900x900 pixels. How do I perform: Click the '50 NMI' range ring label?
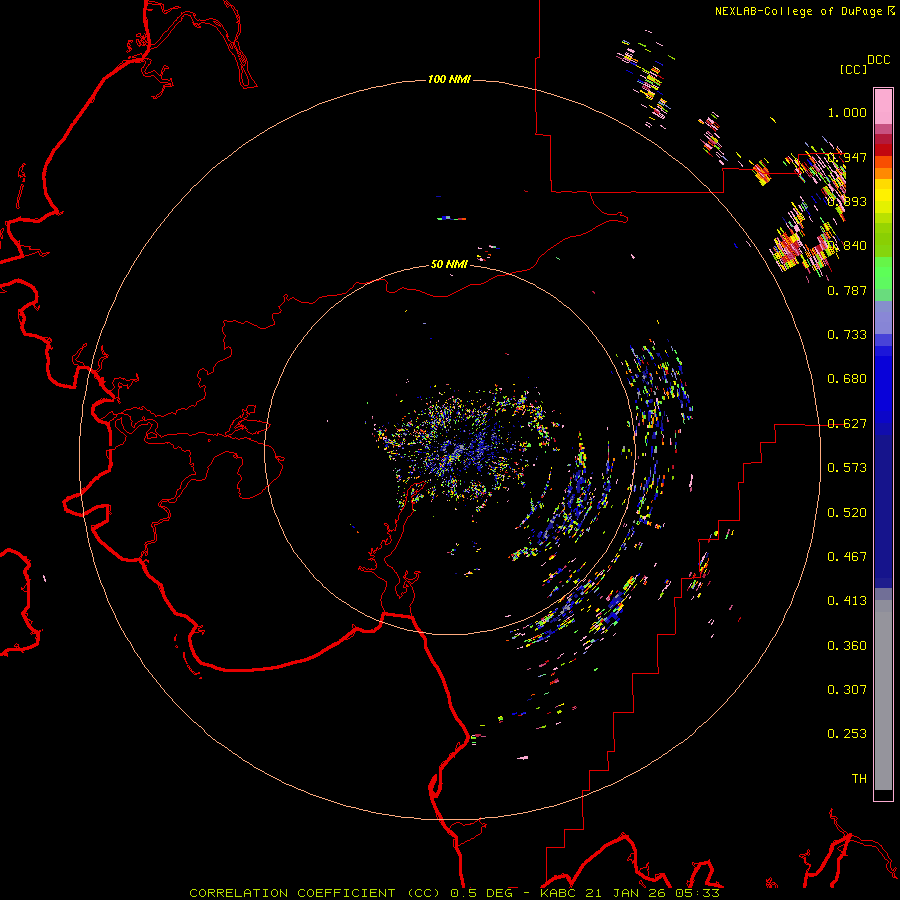tap(449, 264)
